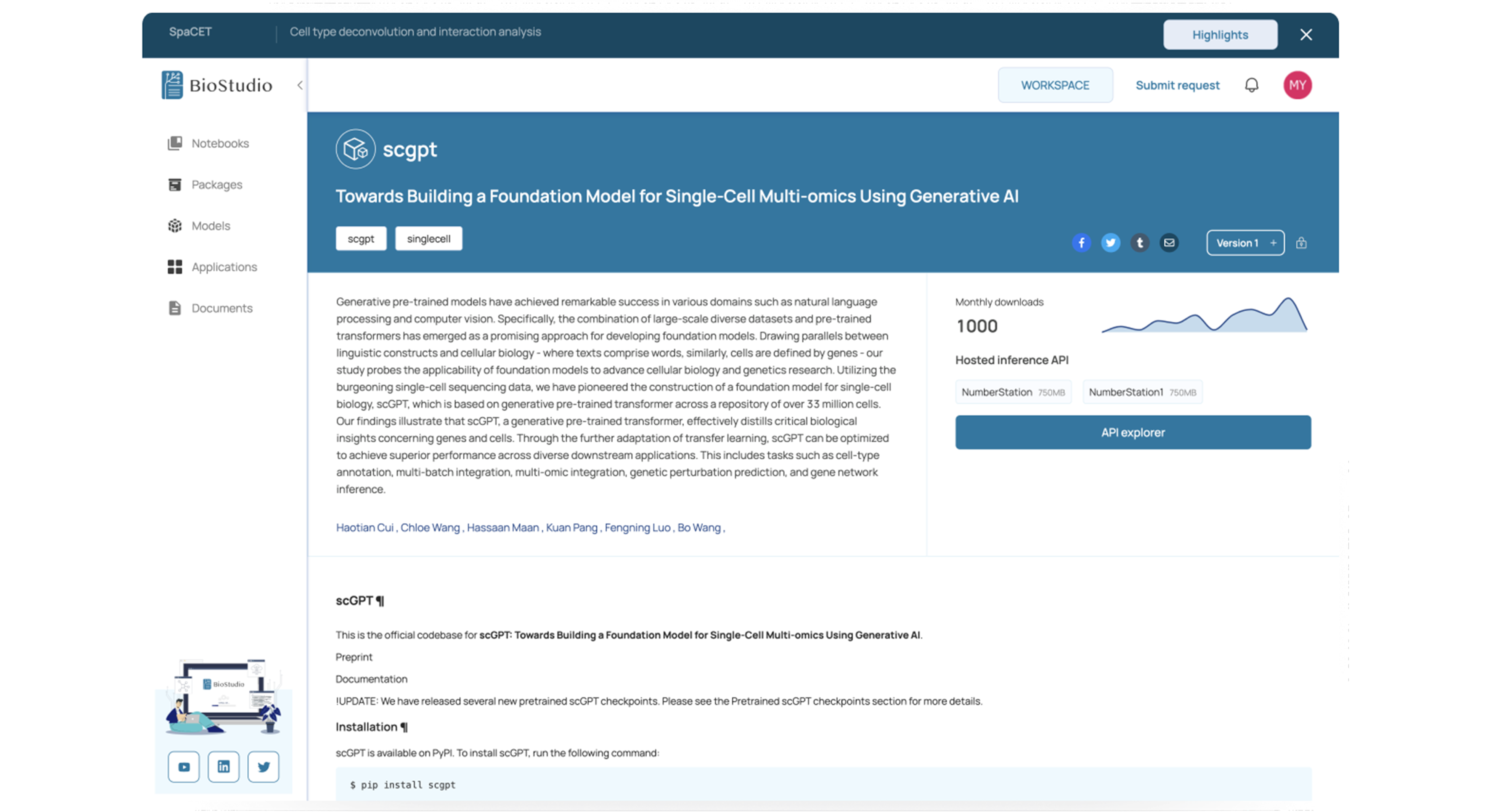Open the MY user avatar menu
This screenshot has width=1487, height=812.
1297,85
